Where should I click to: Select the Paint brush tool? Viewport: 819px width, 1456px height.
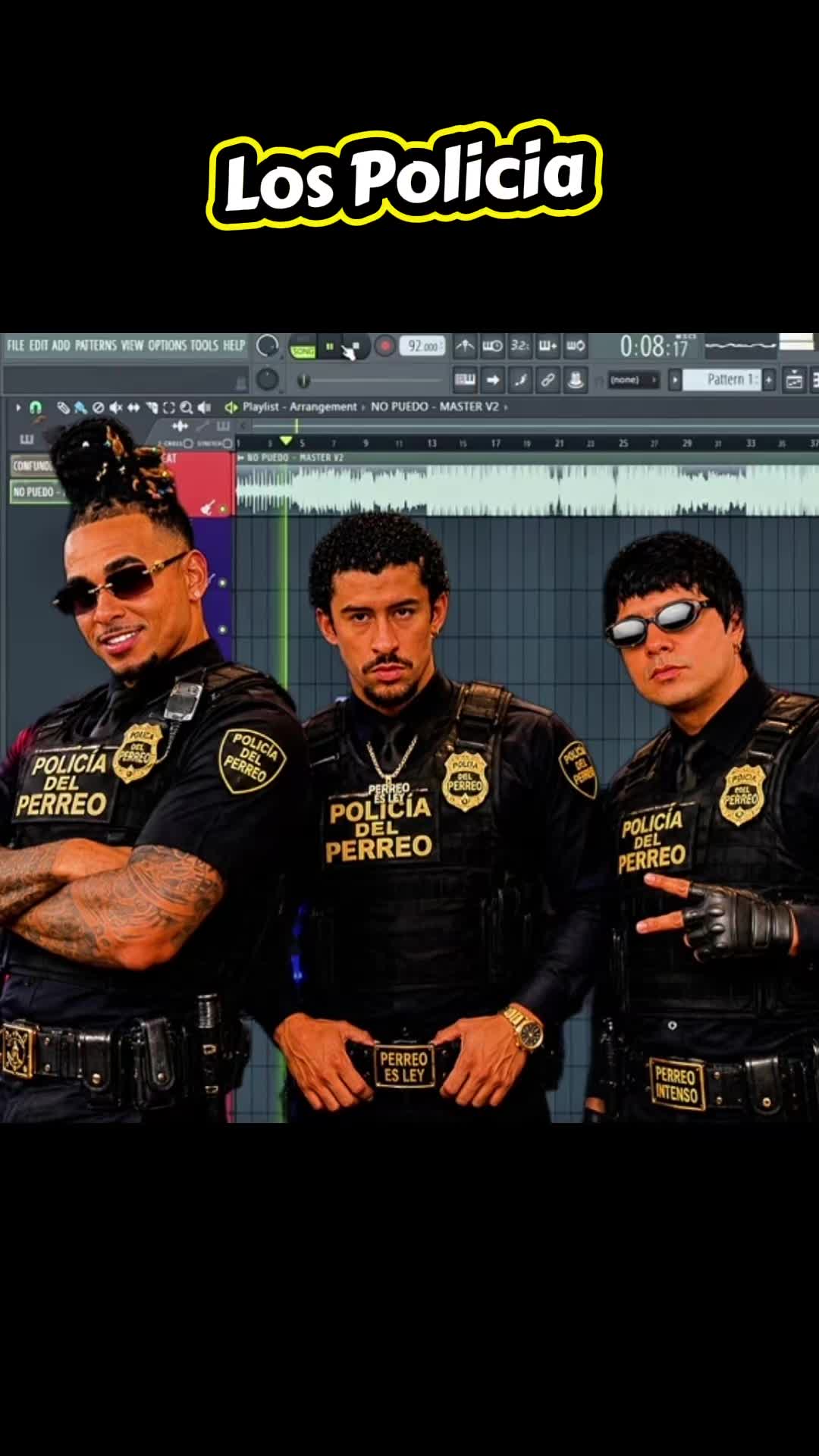[80, 407]
